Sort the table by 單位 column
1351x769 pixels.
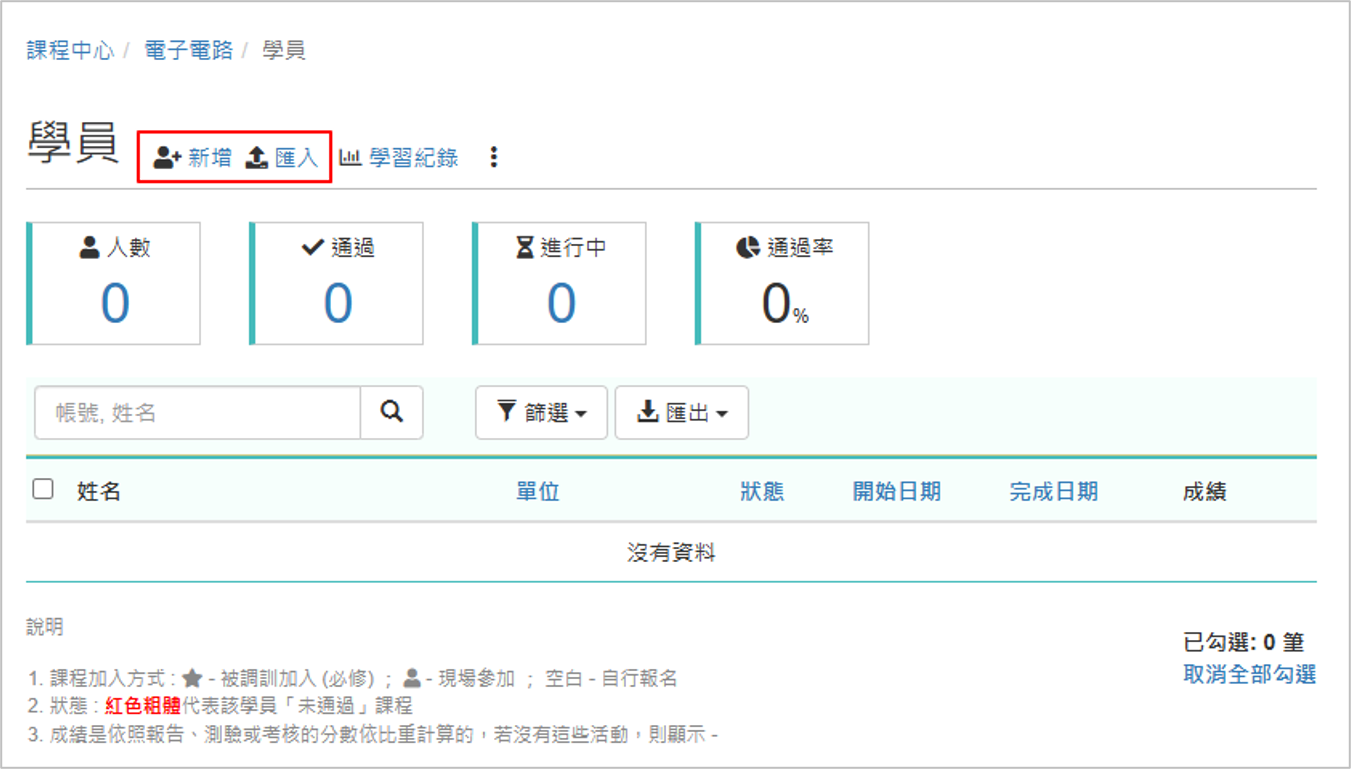[x=538, y=491]
